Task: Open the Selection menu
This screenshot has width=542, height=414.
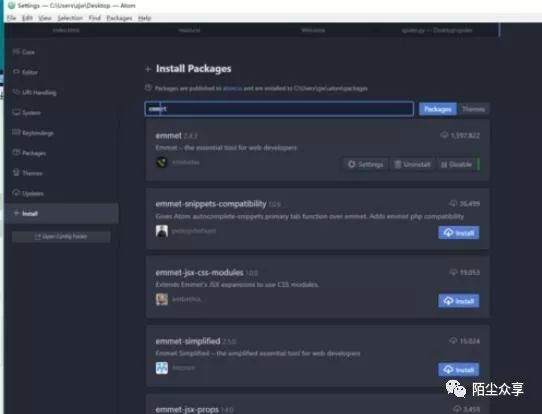Action: point(70,18)
